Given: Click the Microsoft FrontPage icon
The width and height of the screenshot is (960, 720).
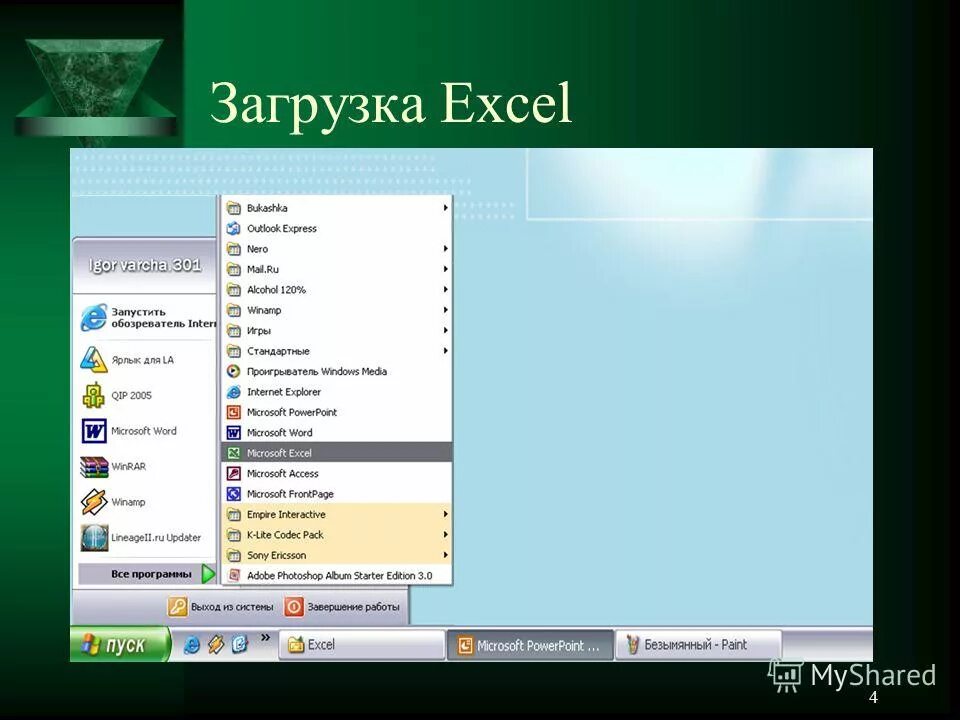Looking at the screenshot, I should (x=233, y=494).
